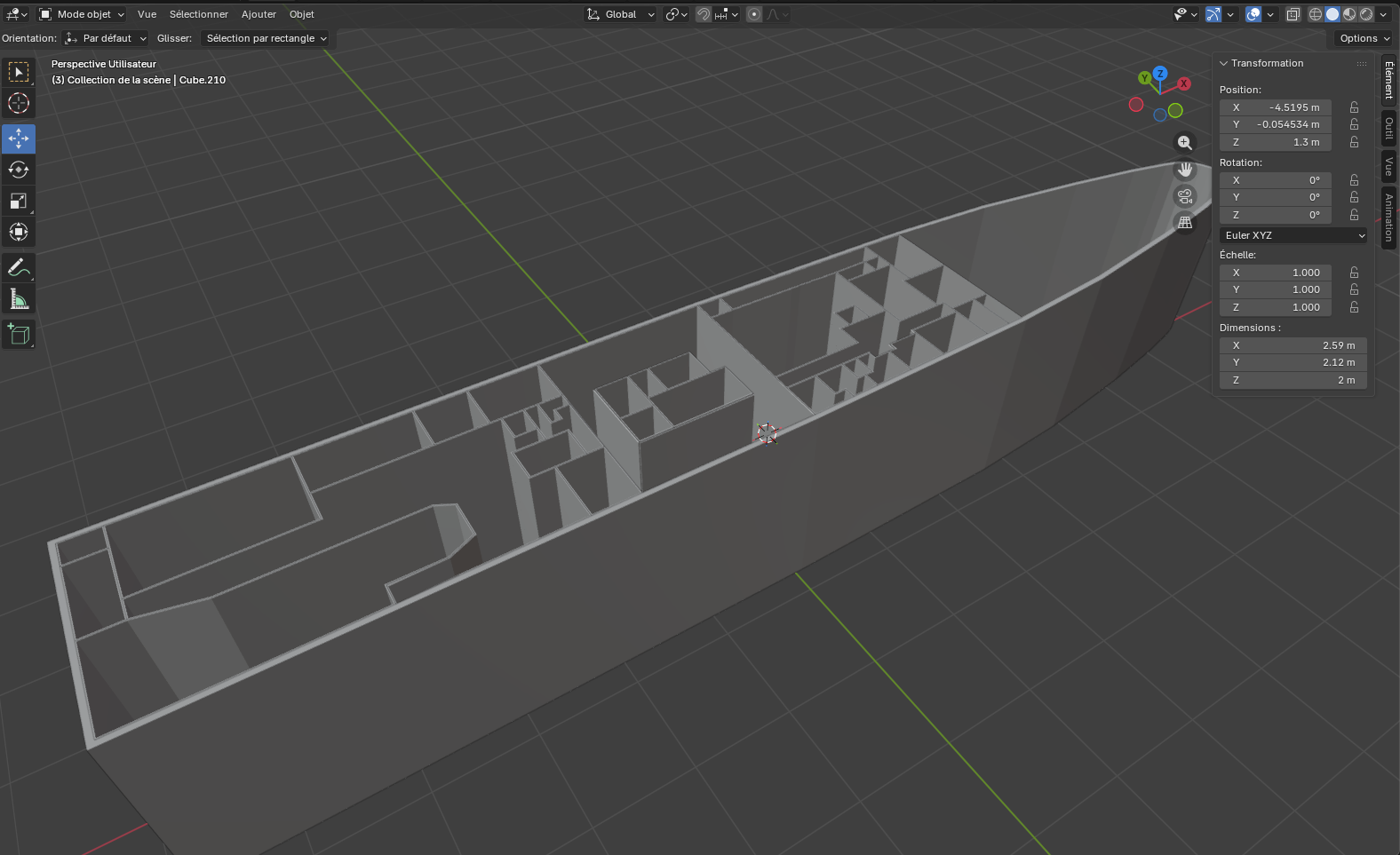The height and width of the screenshot is (855, 1400).
Task: Activate the Rotate tool
Action: tap(19, 170)
